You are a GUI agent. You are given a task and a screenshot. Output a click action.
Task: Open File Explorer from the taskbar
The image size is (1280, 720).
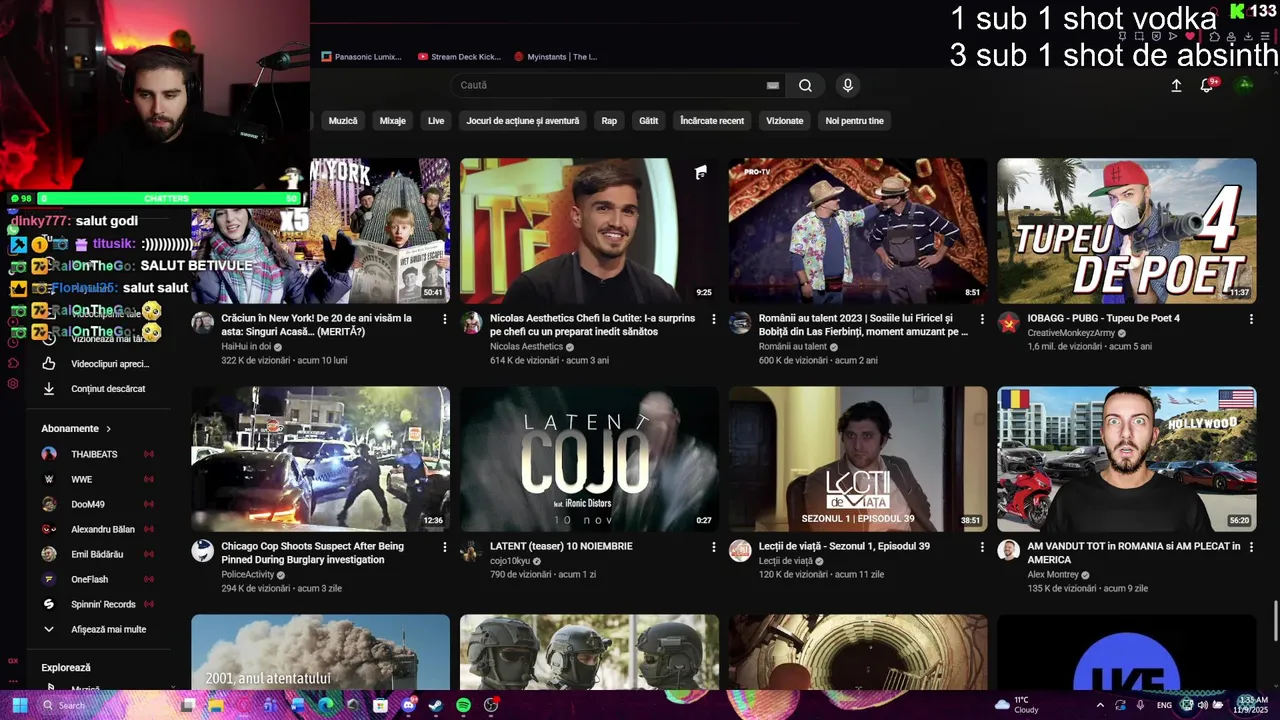click(216, 705)
